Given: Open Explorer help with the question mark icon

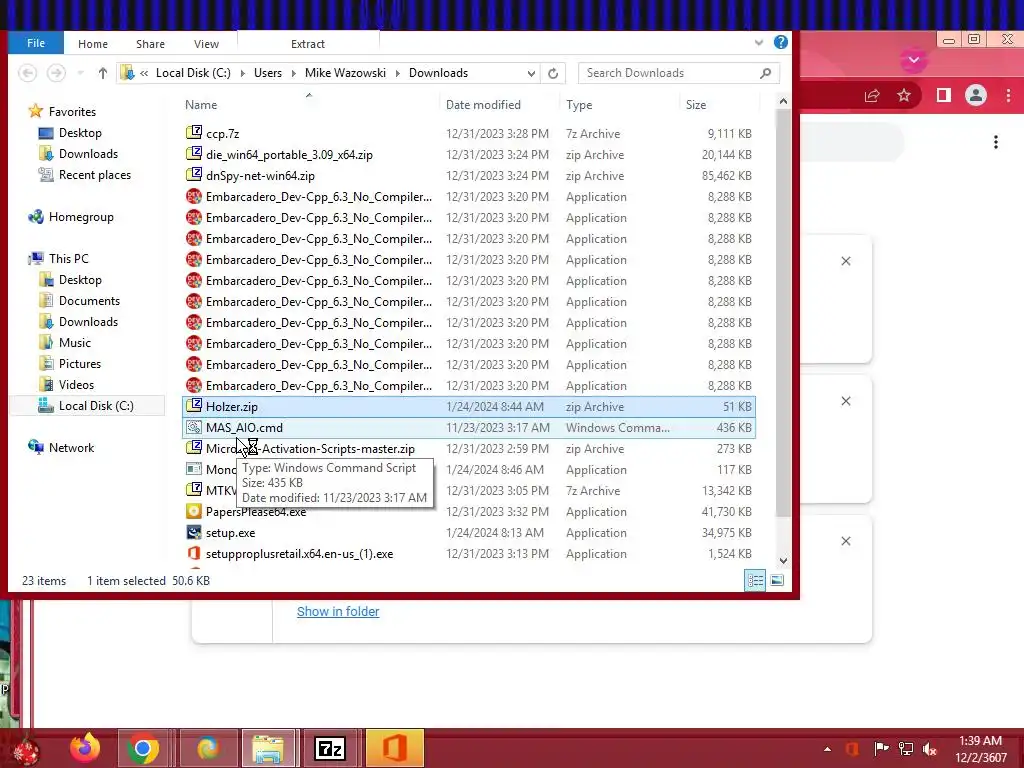Looking at the screenshot, I should 780,42.
